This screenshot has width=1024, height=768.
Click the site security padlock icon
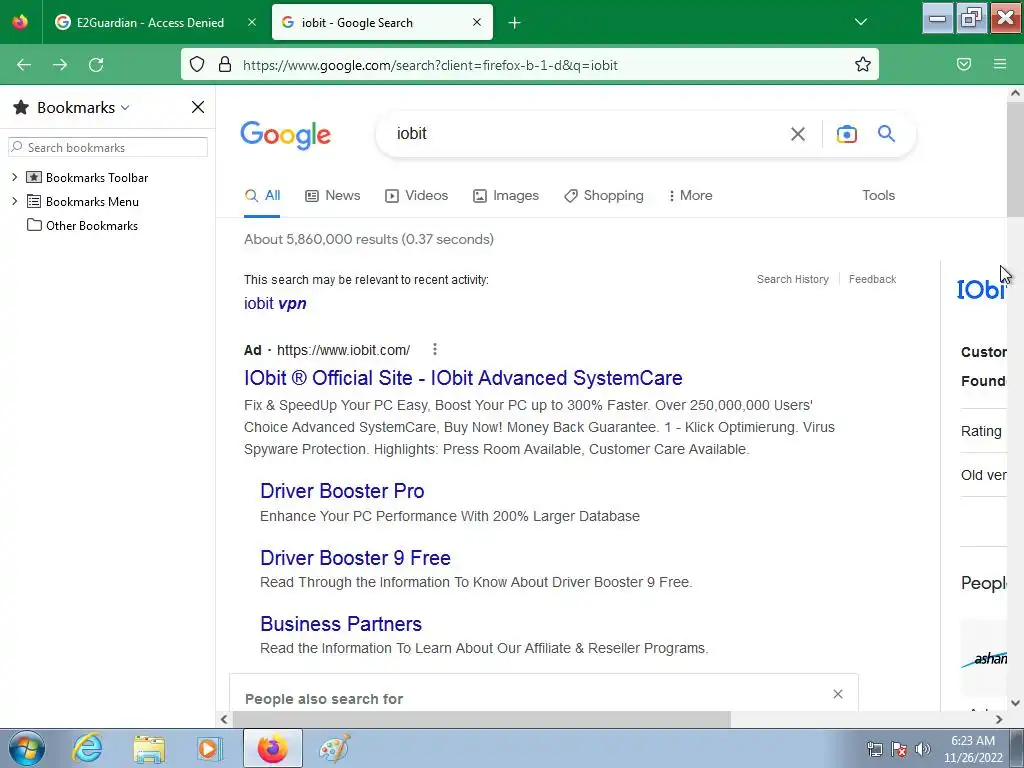pyautogui.click(x=225, y=64)
